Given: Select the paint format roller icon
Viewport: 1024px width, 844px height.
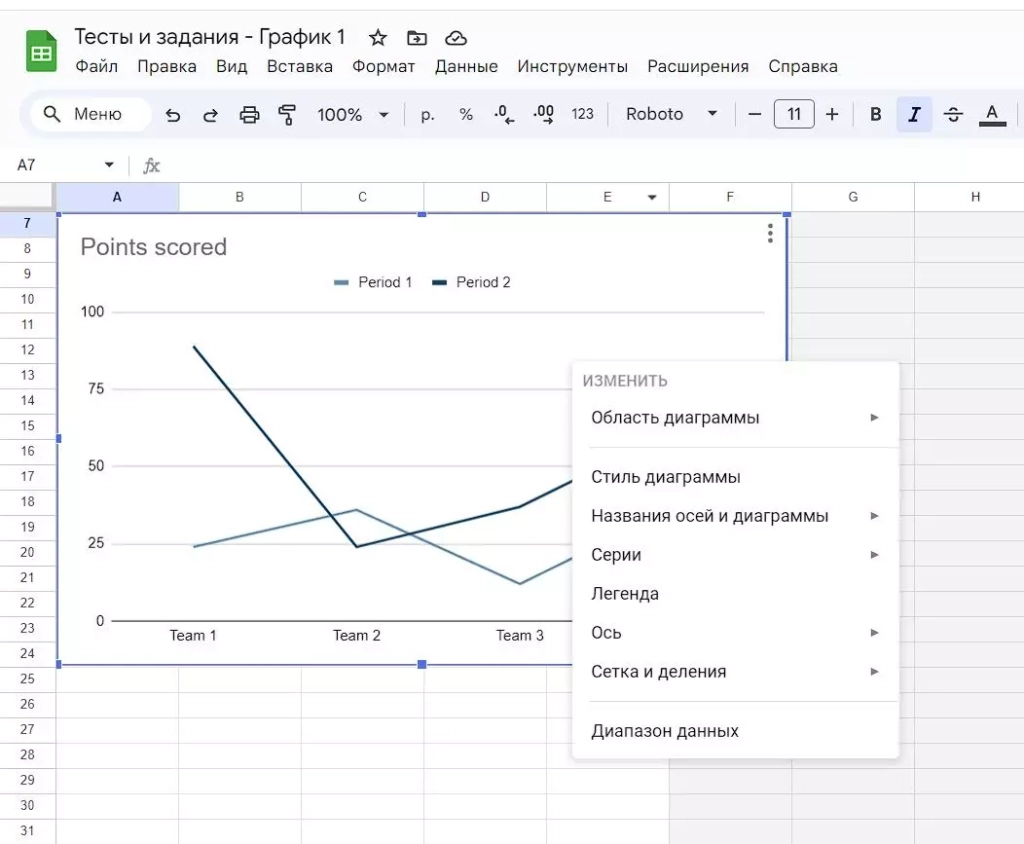Looking at the screenshot, I should pyautogui.click(x=288, y=115).
